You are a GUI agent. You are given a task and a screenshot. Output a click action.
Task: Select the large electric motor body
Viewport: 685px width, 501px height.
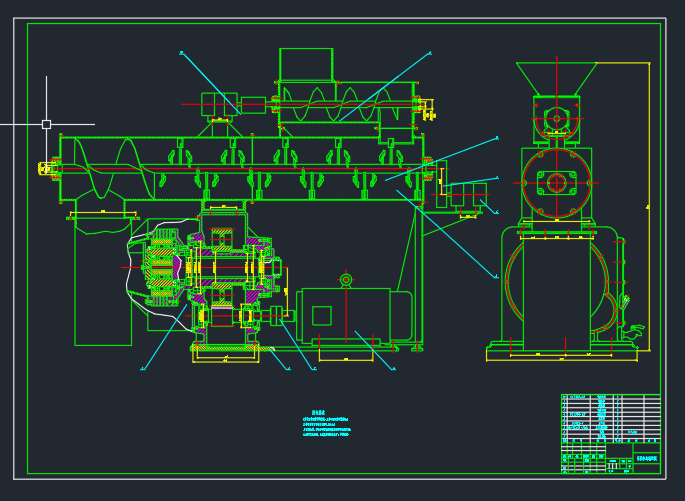pyautogui.click(x=354, y=315)
